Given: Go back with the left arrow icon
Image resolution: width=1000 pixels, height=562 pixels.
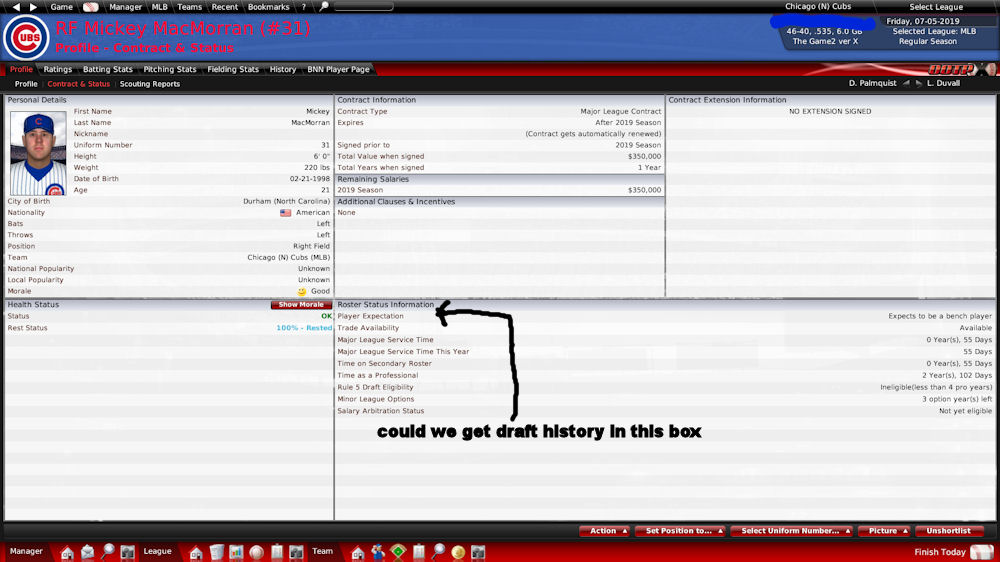Looking at the screenshot, I should point(17,7).
